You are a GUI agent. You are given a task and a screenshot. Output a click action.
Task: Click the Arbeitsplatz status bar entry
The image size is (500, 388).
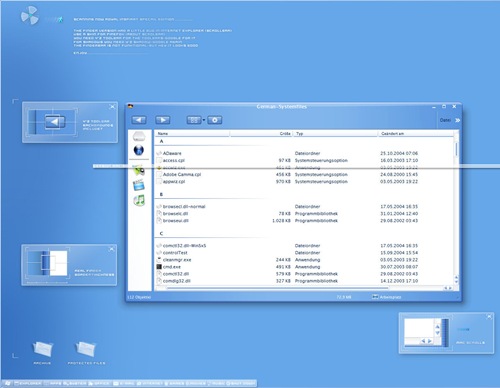point(387,297)
